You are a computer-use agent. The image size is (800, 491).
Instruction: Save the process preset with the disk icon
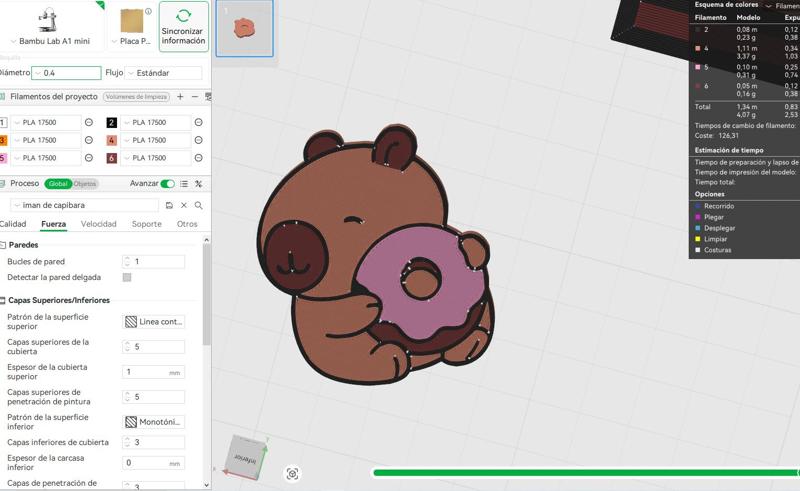[x=169, y=205]
